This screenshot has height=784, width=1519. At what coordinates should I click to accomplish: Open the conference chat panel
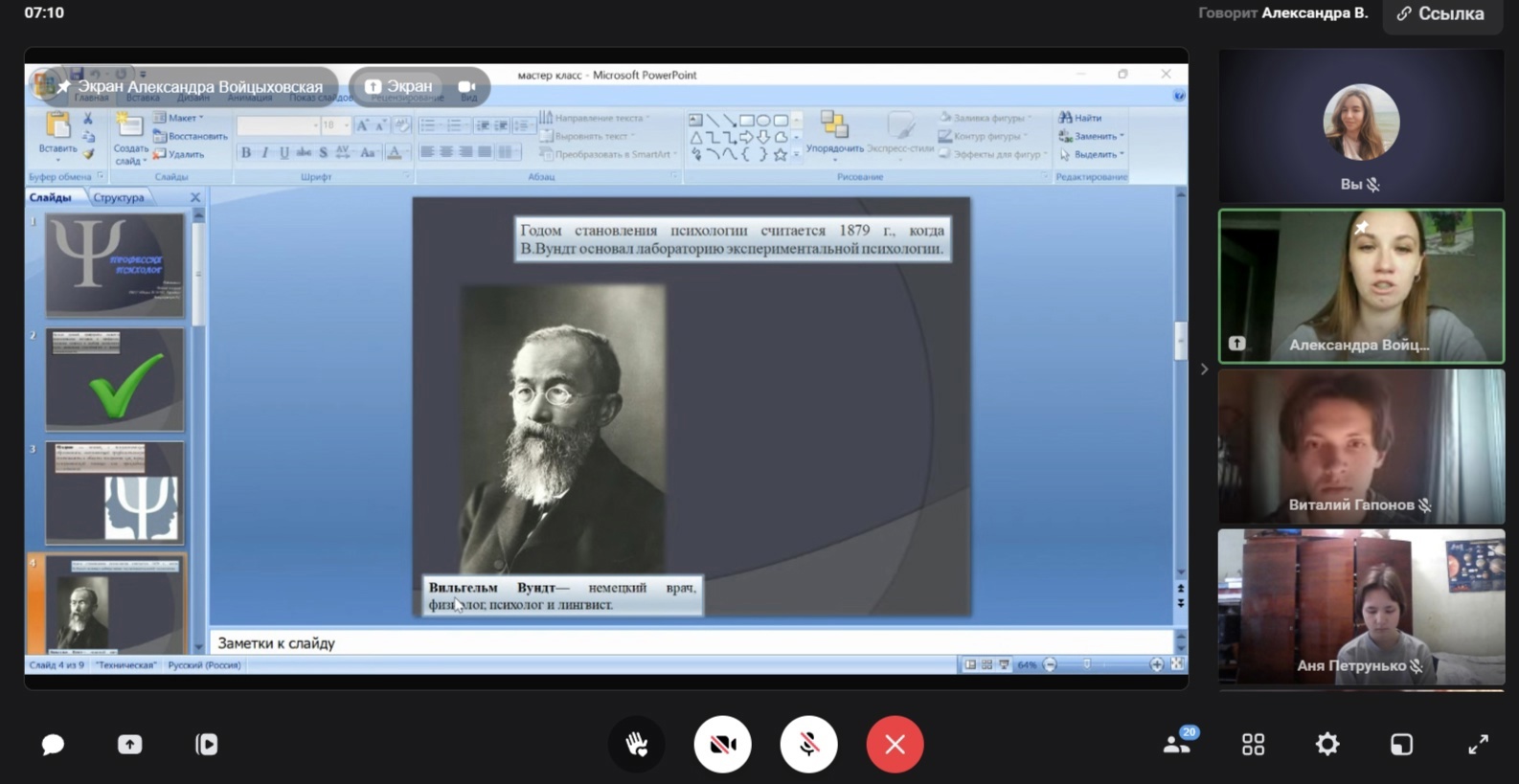pyautogui.click(x=53, y=745)
